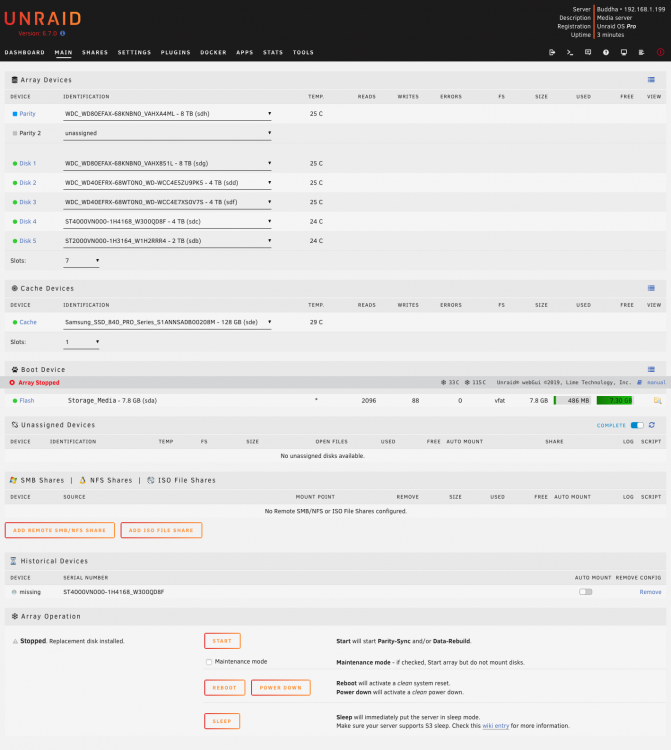Open the Plugins tab
The height and width of the screenshot is (750, 671).
point(176,53)
